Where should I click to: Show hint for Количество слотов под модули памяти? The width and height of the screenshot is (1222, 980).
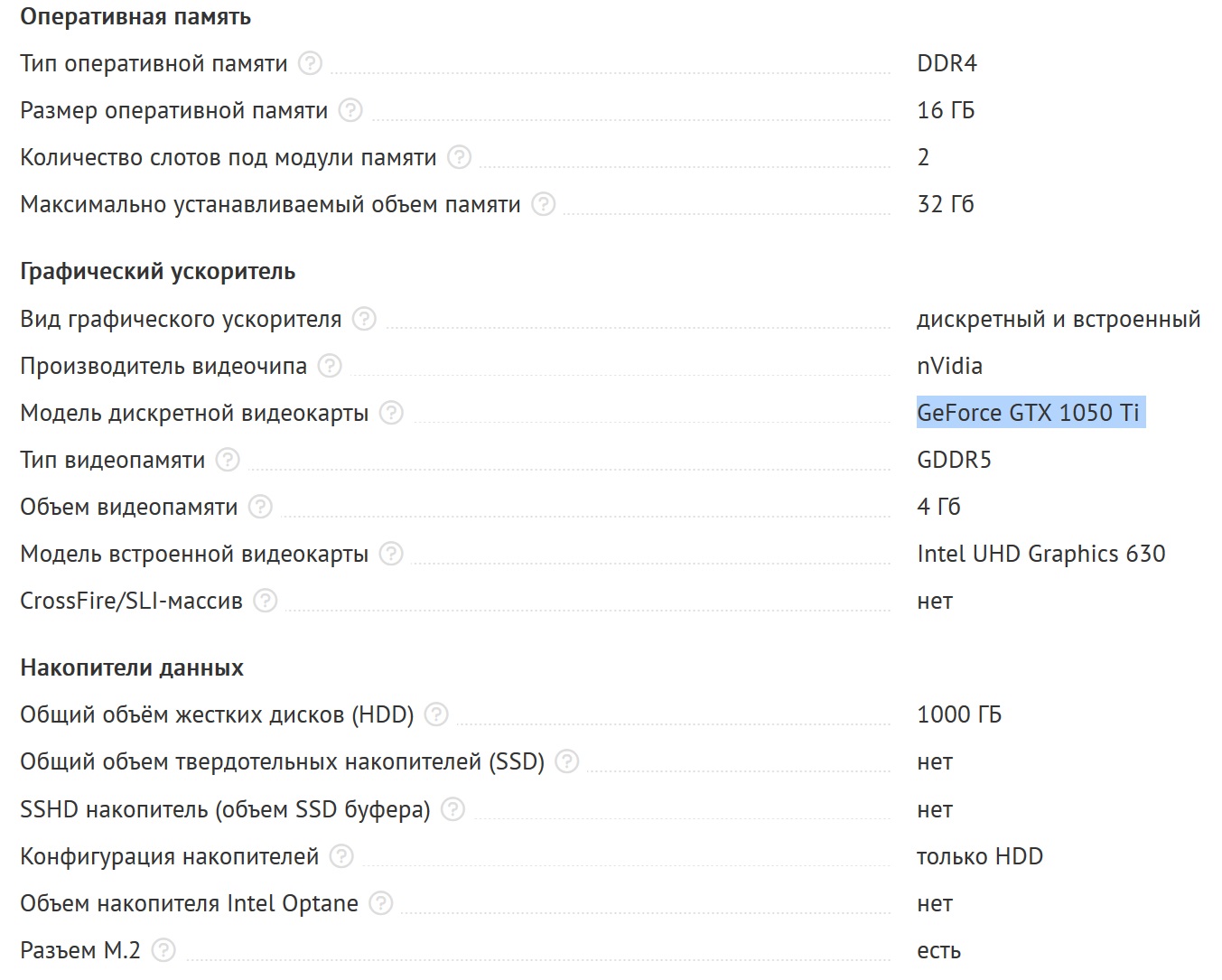click(460, 157)
